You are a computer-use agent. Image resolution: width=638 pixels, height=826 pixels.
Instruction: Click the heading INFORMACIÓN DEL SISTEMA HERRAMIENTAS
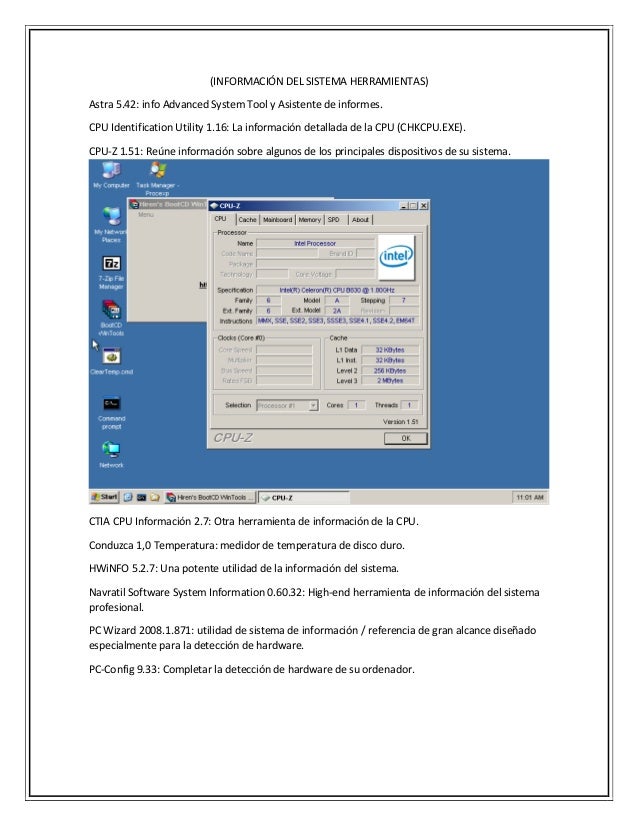(319, 81)
